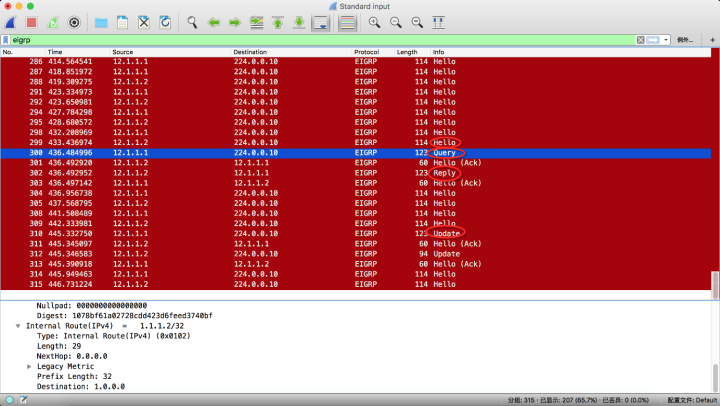Zoom in on packet text
720x406 pixels.
[374, 23]
